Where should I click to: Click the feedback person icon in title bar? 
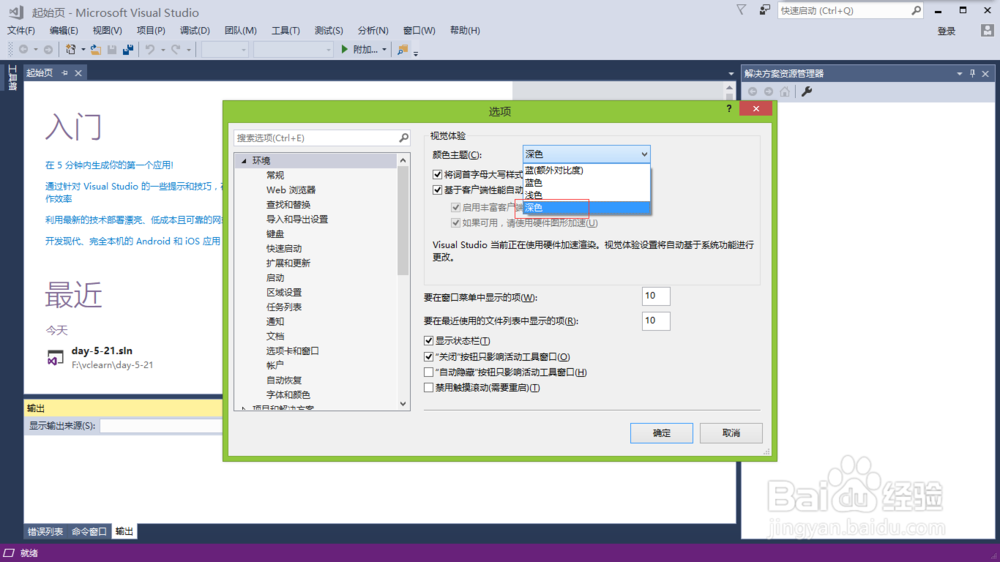pyautogui.click(x=764, y=10)
